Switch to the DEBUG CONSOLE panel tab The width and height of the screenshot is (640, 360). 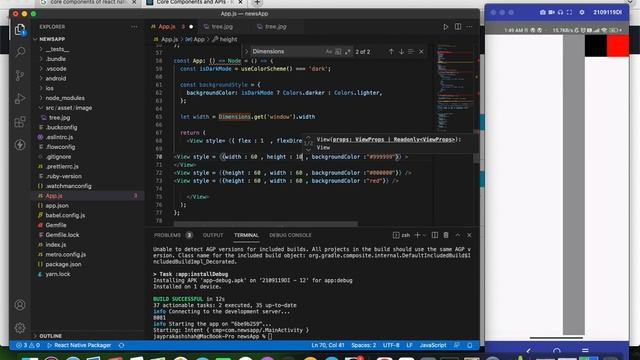coord(290,235)
